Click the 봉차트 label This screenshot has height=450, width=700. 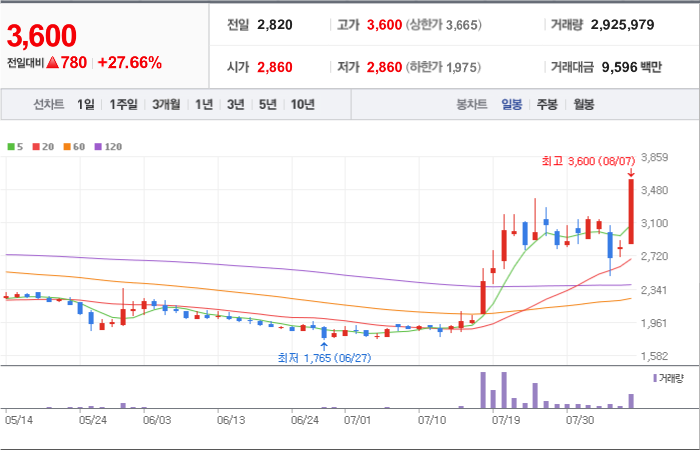coord(471,104)
